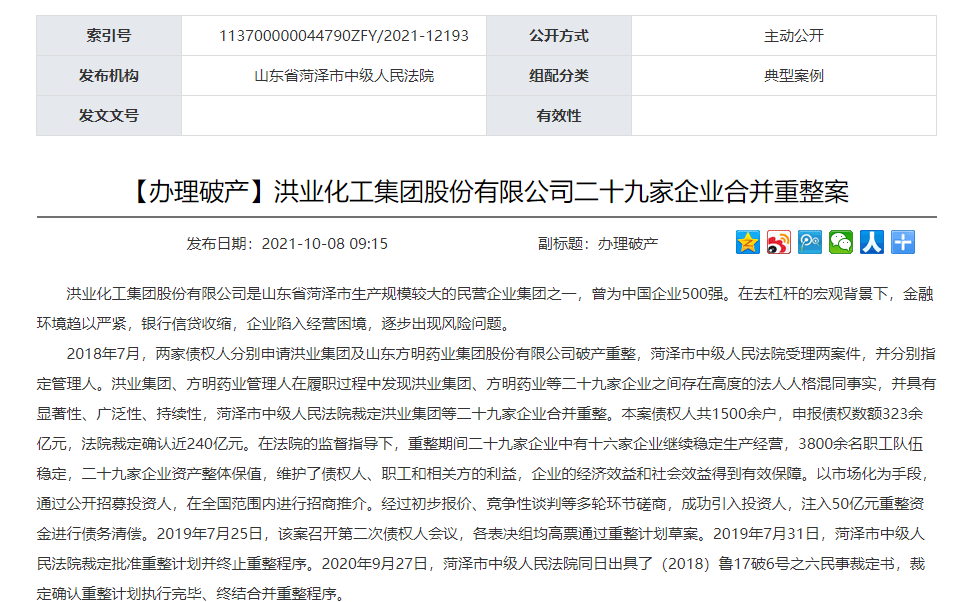This screenshot has width=972, height=602.
Task: Share to Tencent Weibo icon
Action: click(810, 242)
